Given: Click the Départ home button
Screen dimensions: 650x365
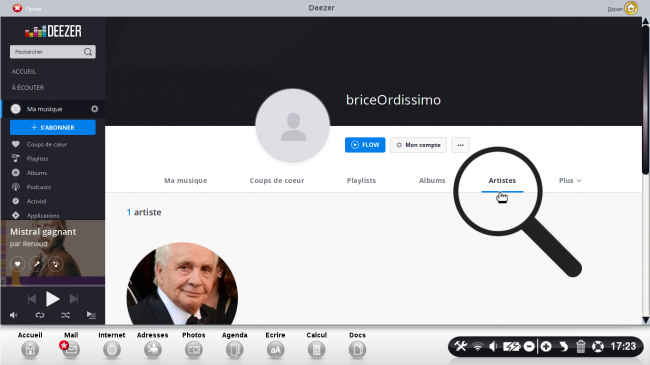Looking at the screenshot, I should 631,8.
